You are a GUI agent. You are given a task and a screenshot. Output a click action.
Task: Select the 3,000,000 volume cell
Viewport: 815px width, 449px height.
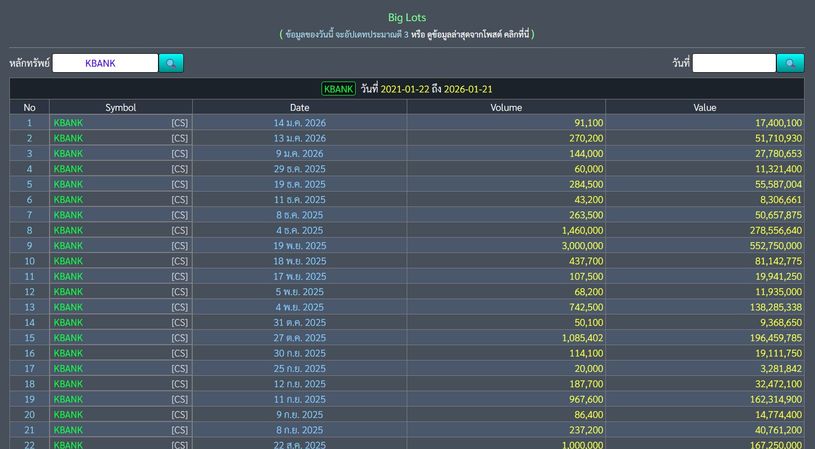coord(574,246)
